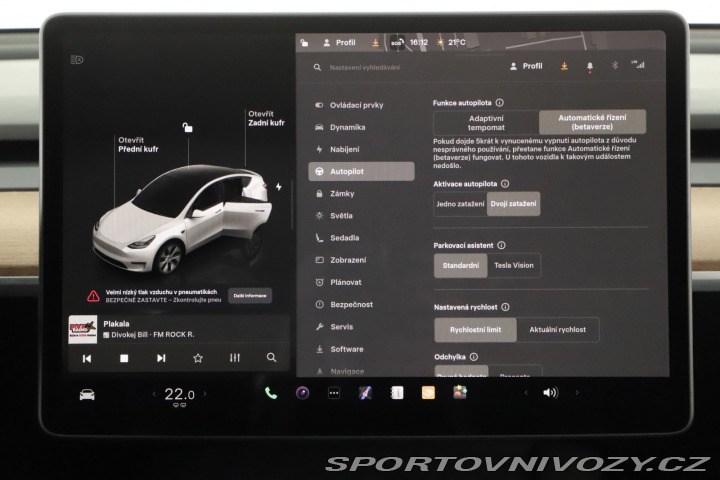Image resolution: width=720 pixels, height=480 pixels.
Task: Open Profil in the top status bar
Action: click(x=340, y=43)
